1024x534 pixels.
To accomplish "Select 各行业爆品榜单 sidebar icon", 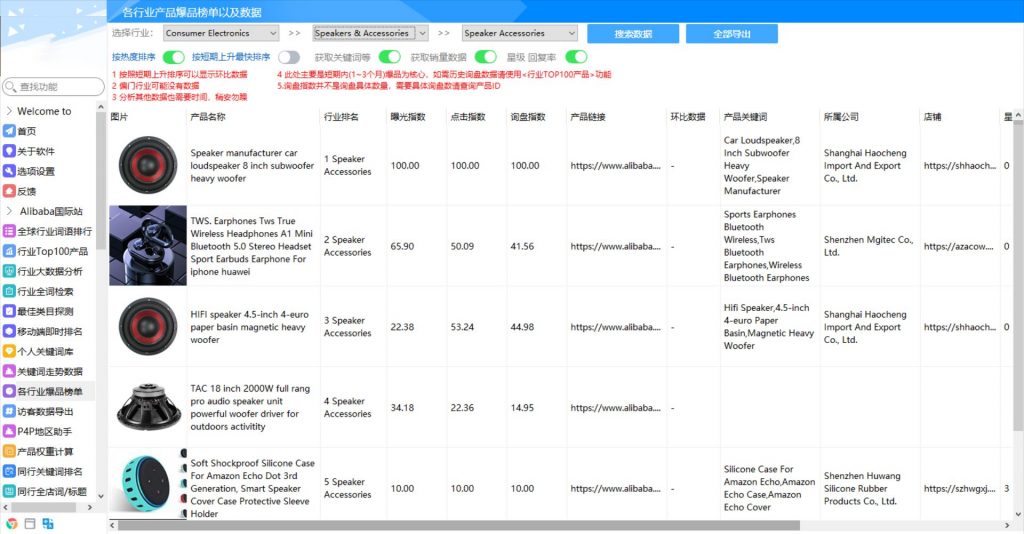I will (x=9, y=392).
